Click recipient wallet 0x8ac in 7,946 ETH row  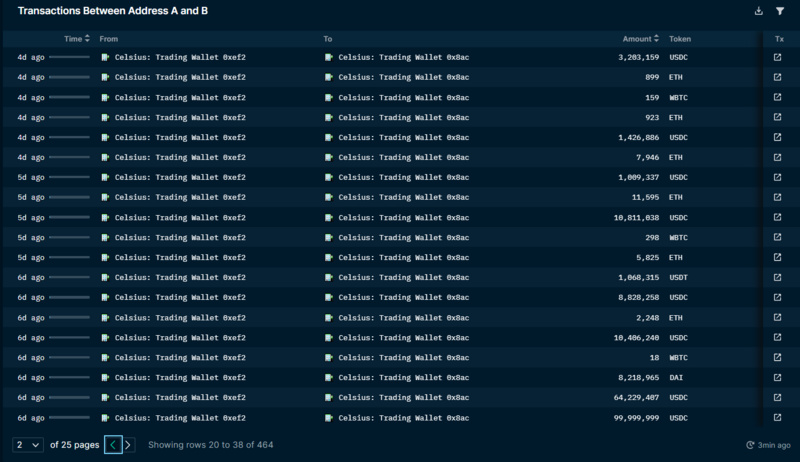click(x=403, y=157)
